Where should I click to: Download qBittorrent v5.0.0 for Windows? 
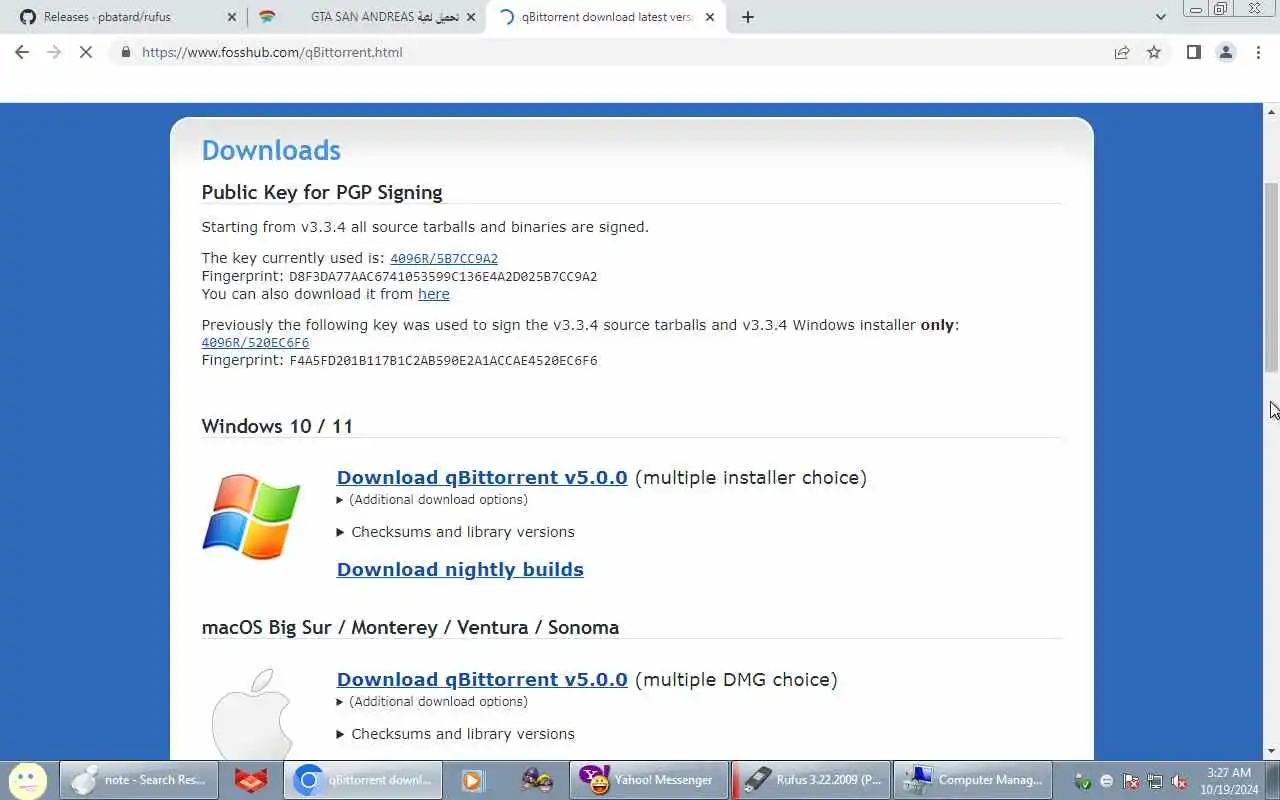point(482,477)
